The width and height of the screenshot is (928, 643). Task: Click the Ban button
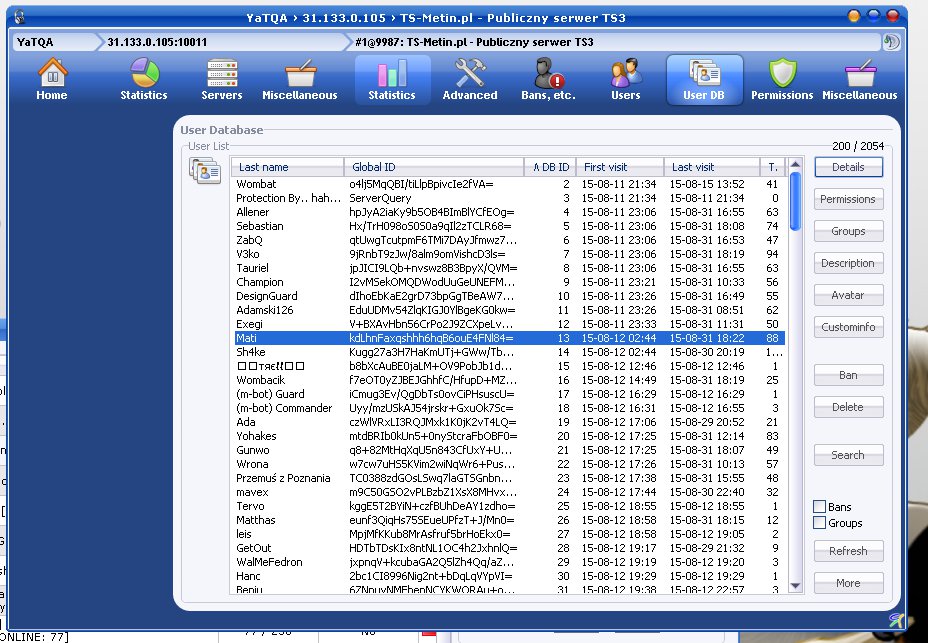(849, 375)
